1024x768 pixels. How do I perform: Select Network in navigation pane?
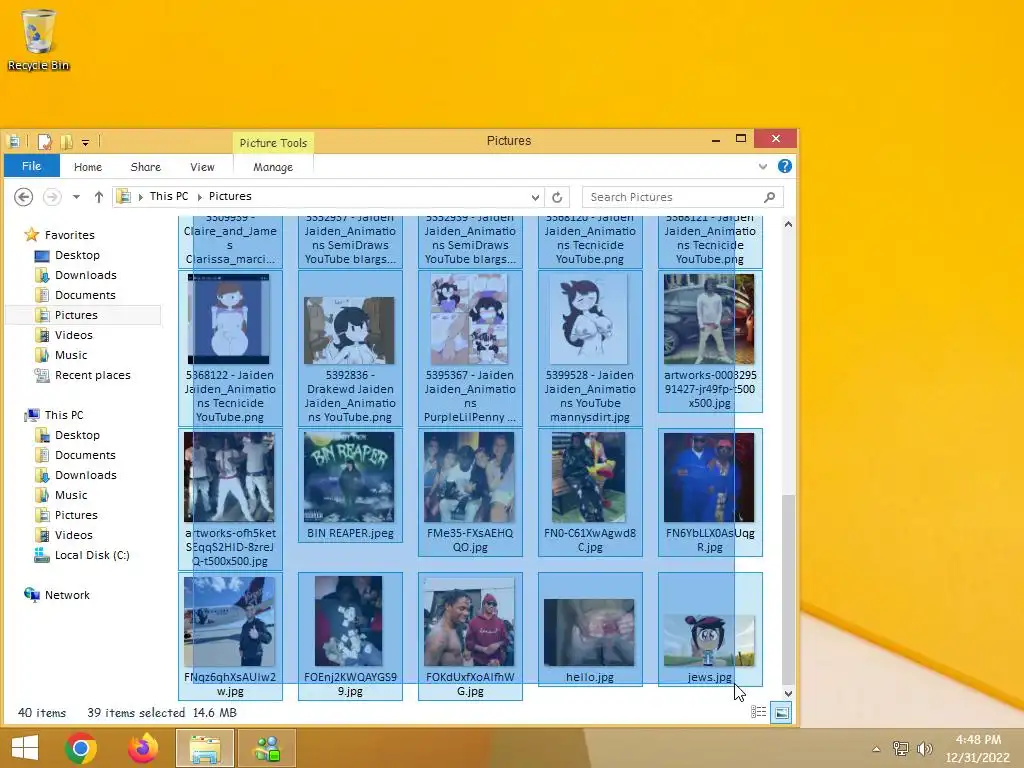pyautogui.click(x=67, y=595)
